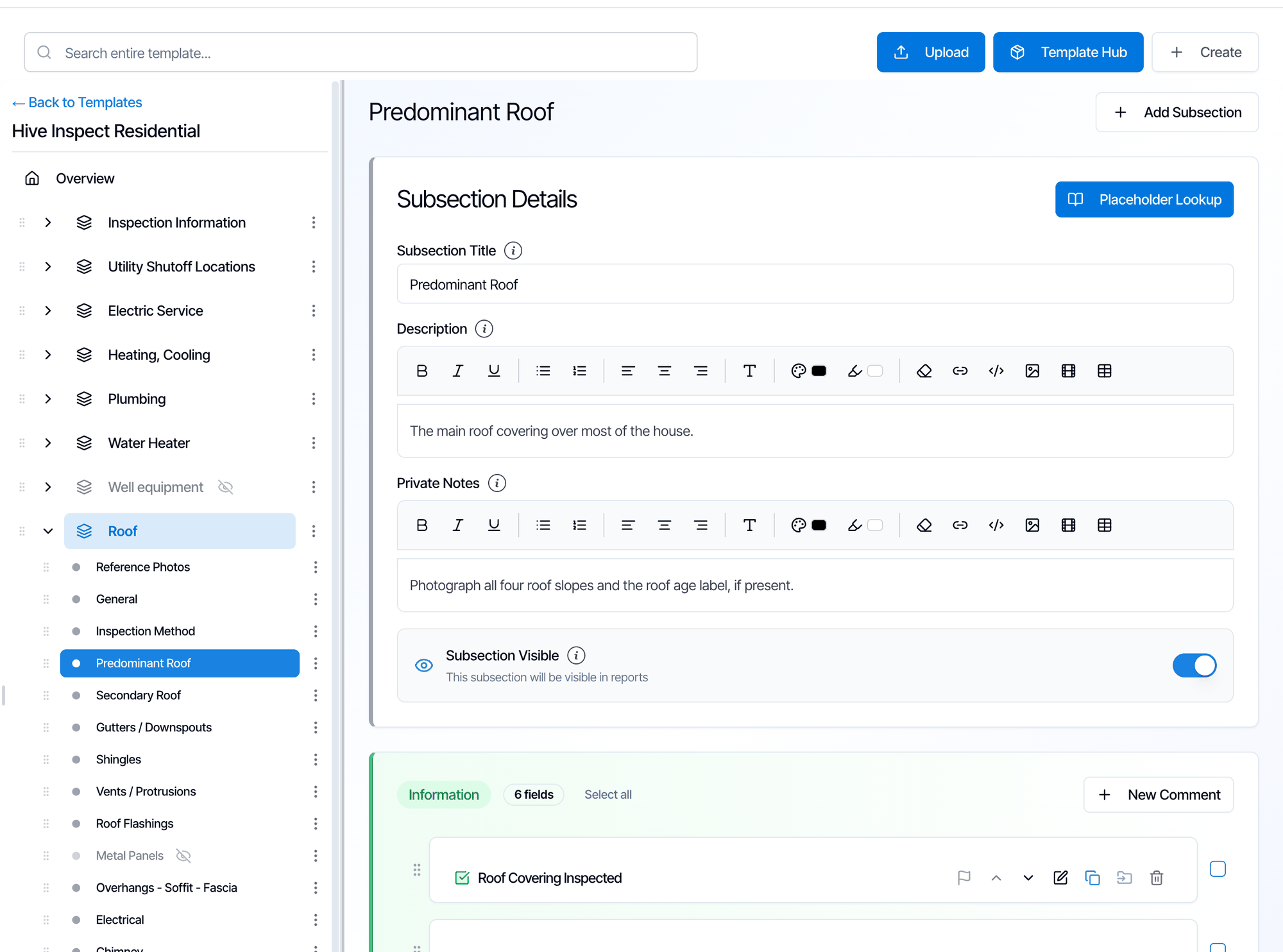Expand Plumbing section
Screen dimensions: 1283x952
click(48, 399)
